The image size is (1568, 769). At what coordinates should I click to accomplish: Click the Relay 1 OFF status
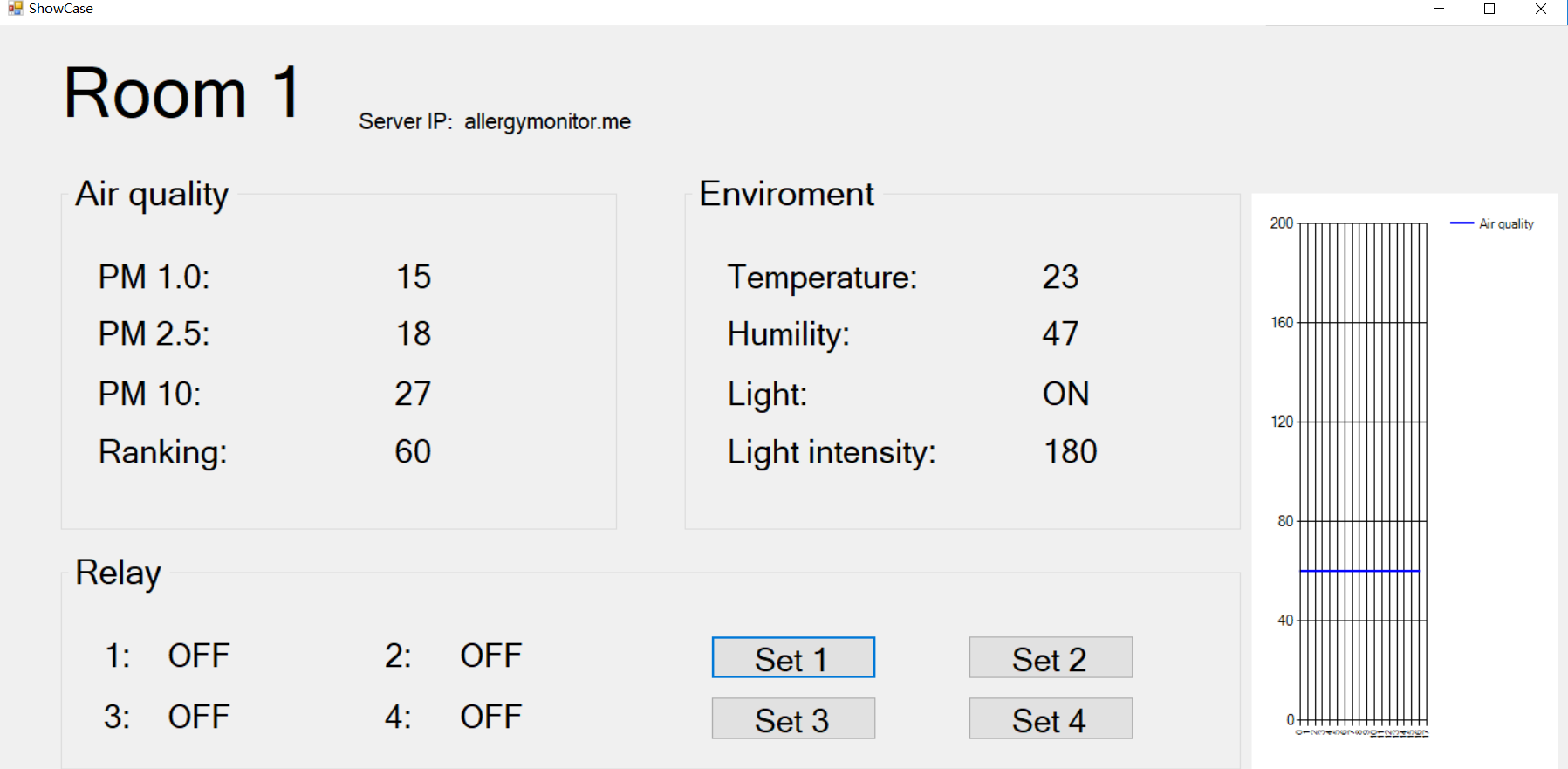pos(199,656)
